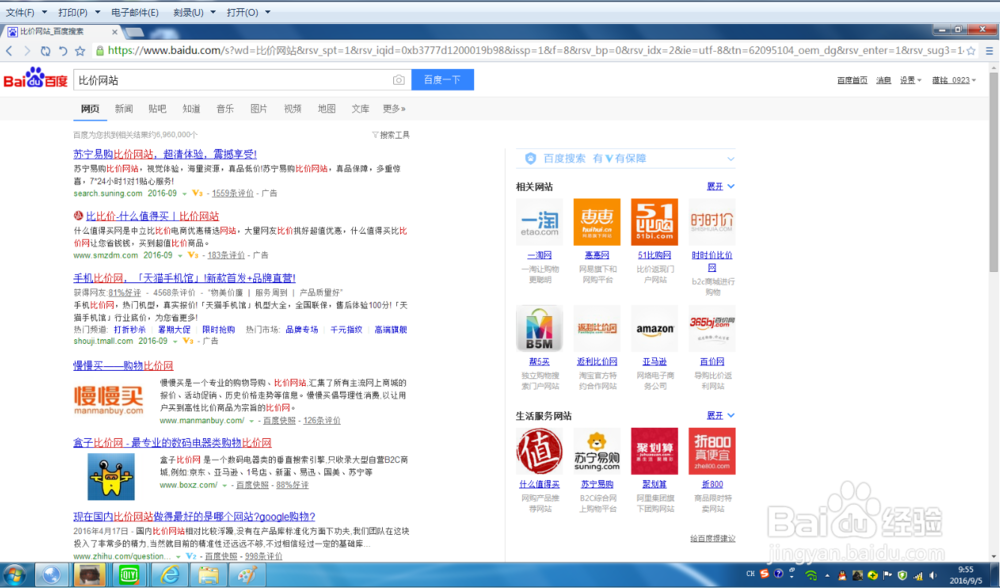Open the 百度首页 link
The width and height of the screenshot is (1000, 588).
[852, 80]
